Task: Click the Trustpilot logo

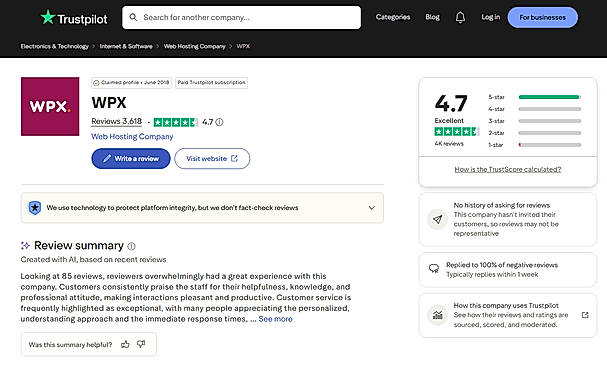Action: point(74,18)
